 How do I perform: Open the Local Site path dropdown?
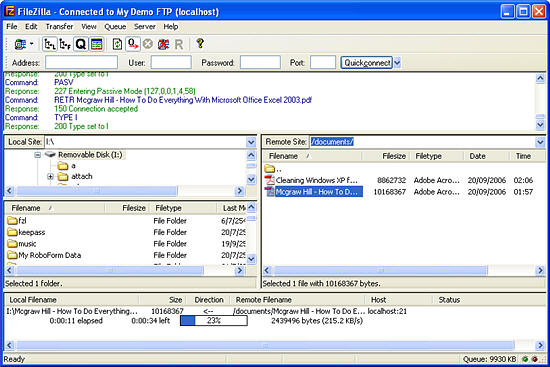(251, 142)
